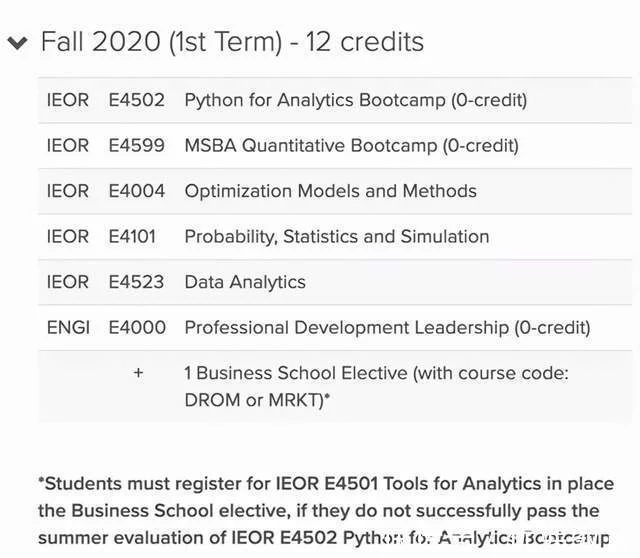Screen dimensions: 640x558
Task: Click the IEOR label in the E4502 row
Action: click(x=68, y=100)
